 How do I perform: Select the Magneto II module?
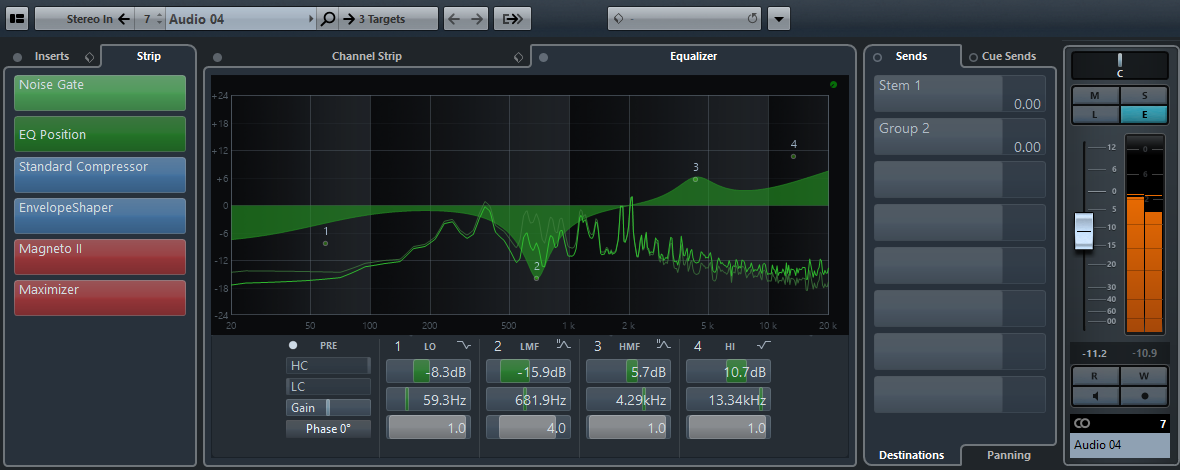click(x=100, y=256)
